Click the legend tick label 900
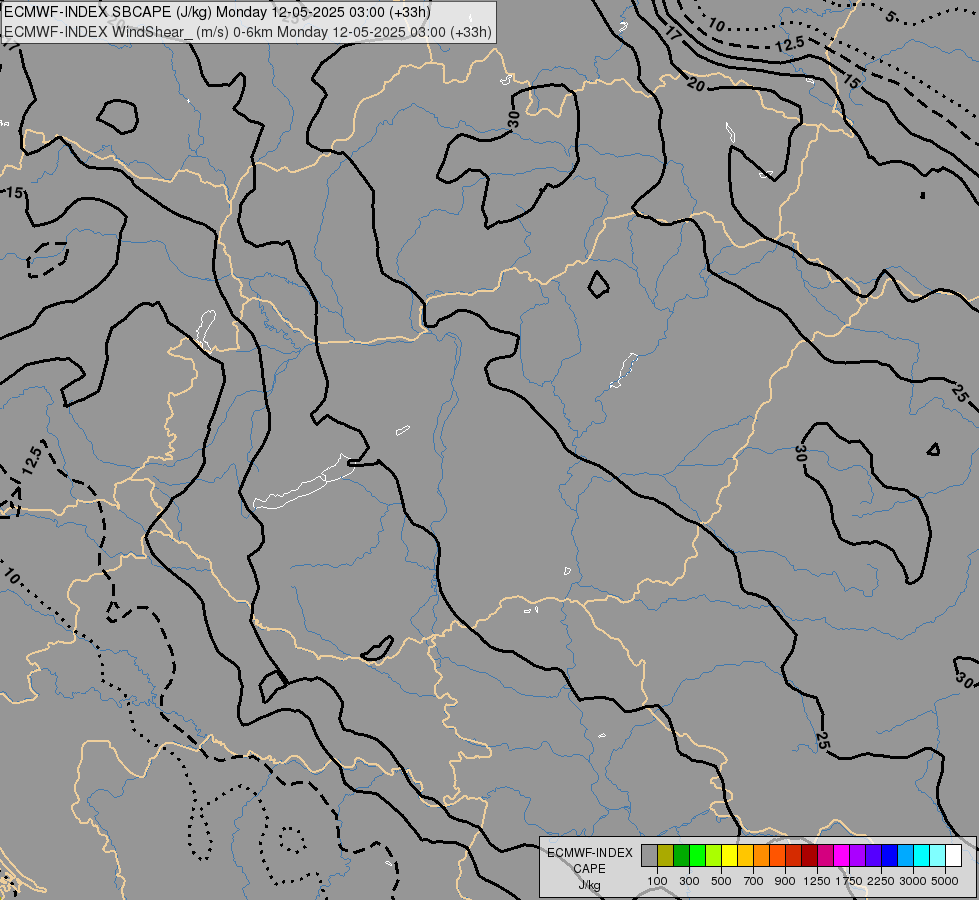This screenshot has height=900, width=979. pos(785,881)
